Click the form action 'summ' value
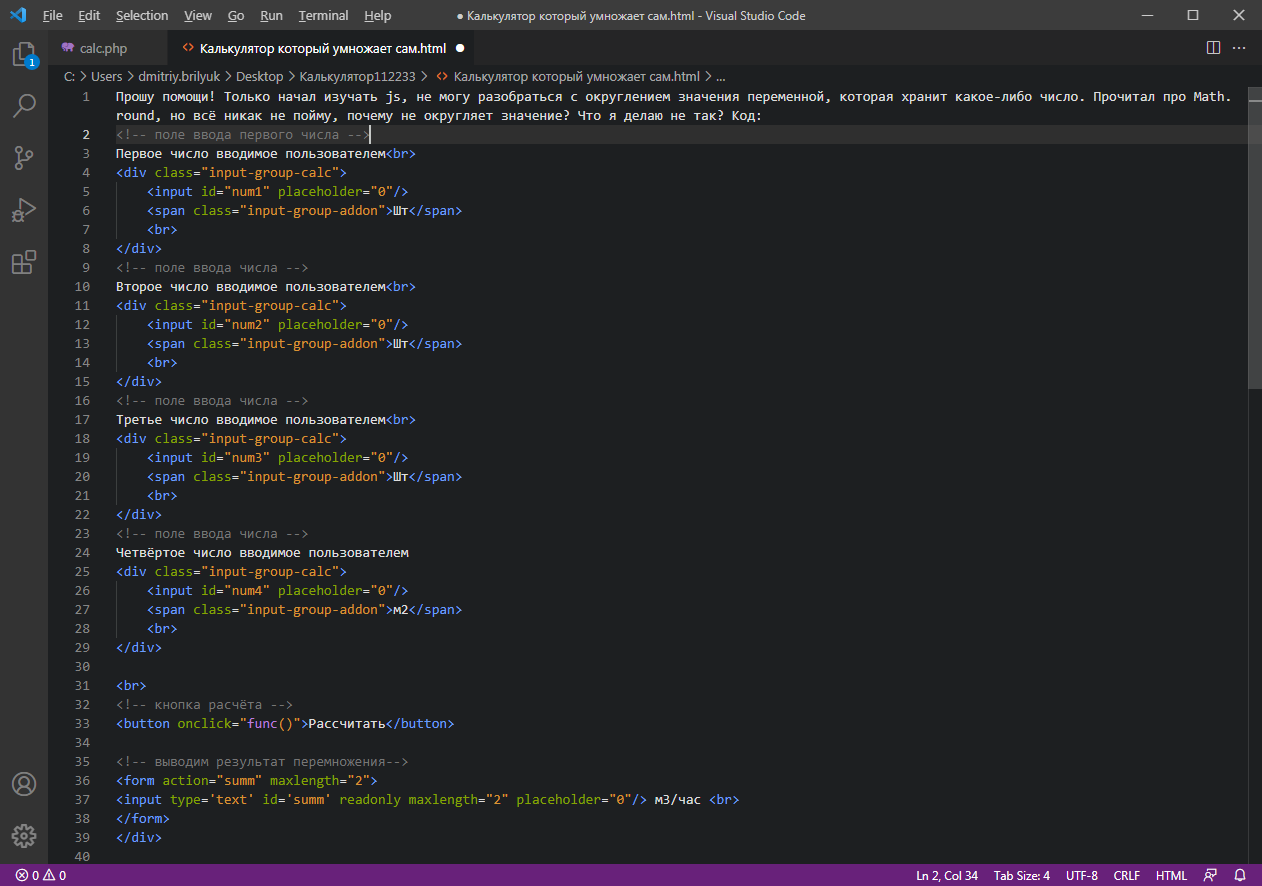 tap(239, 780)
